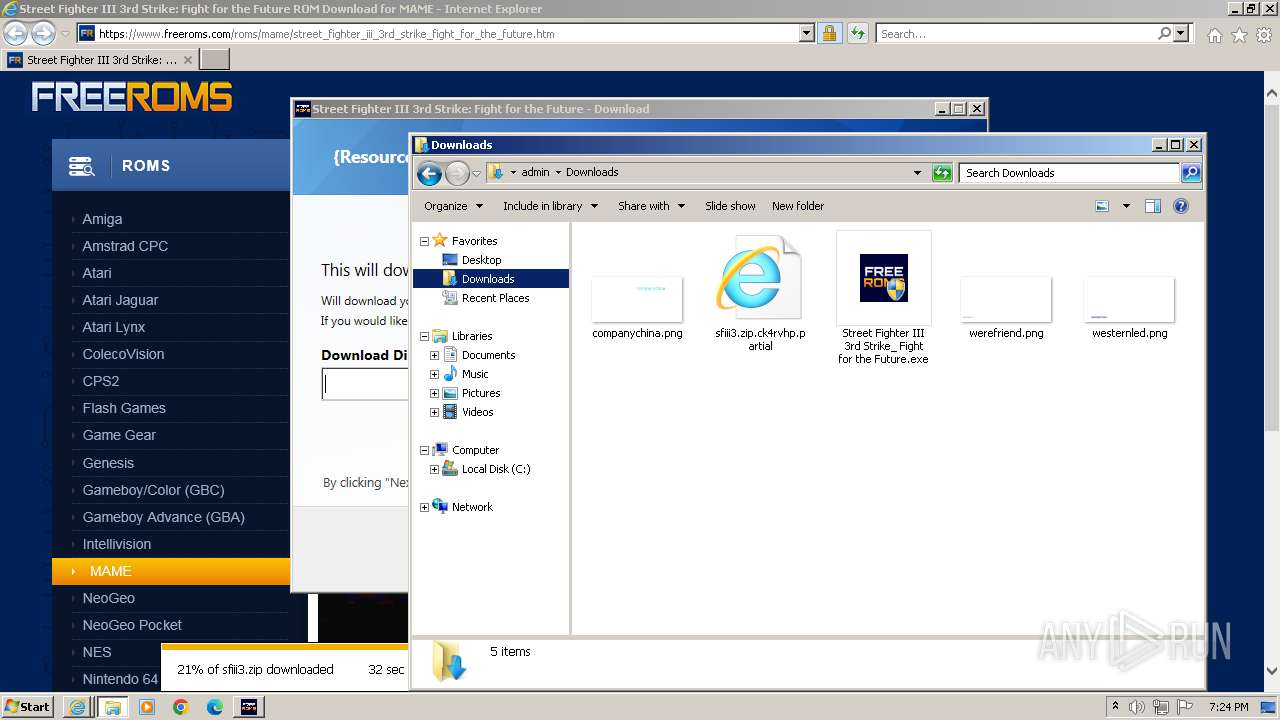Open the Gameboy Advance (GBA) category
The image size is (1280, 720).
point(163,517)
